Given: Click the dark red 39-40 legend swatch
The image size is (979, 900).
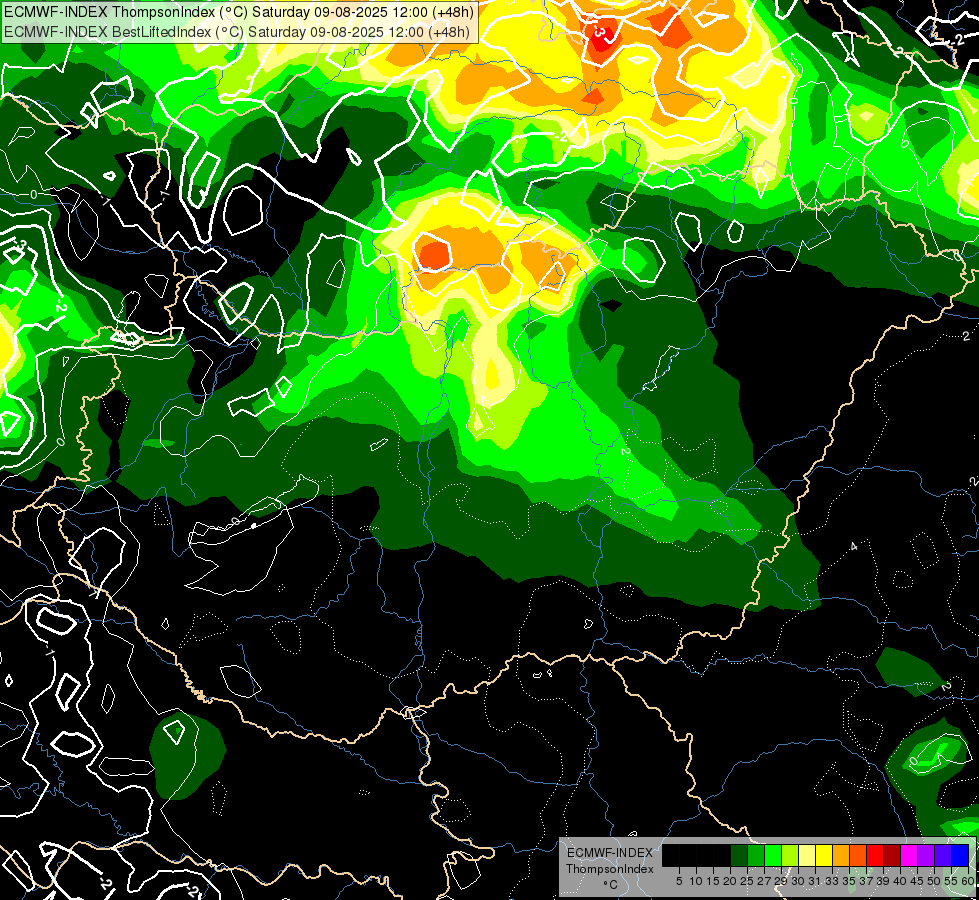Looking at the screenshot, I should coord(892,855).
